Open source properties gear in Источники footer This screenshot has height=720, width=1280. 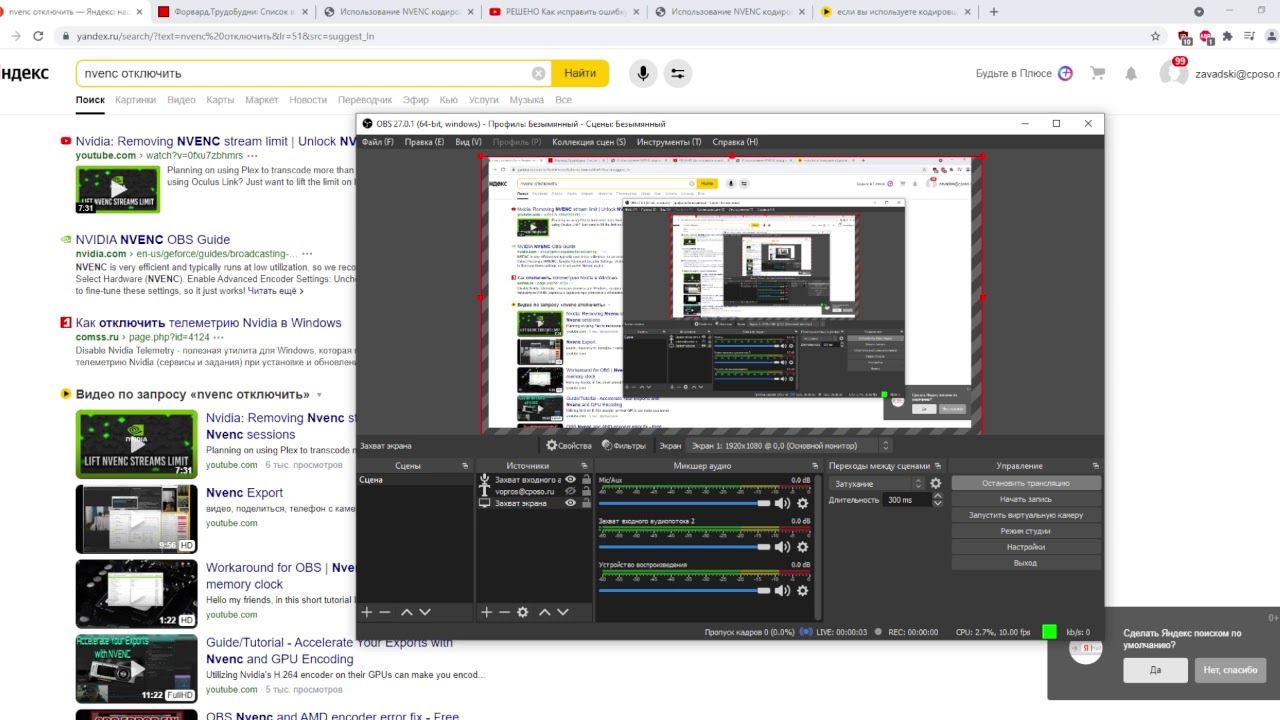coord(522,612)
